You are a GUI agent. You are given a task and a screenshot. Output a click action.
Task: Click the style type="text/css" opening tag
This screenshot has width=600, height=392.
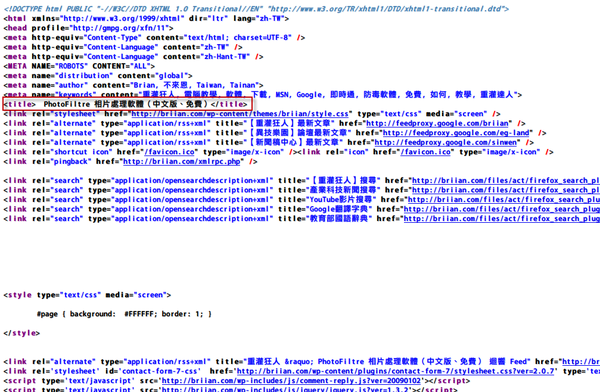pos(87,295)
